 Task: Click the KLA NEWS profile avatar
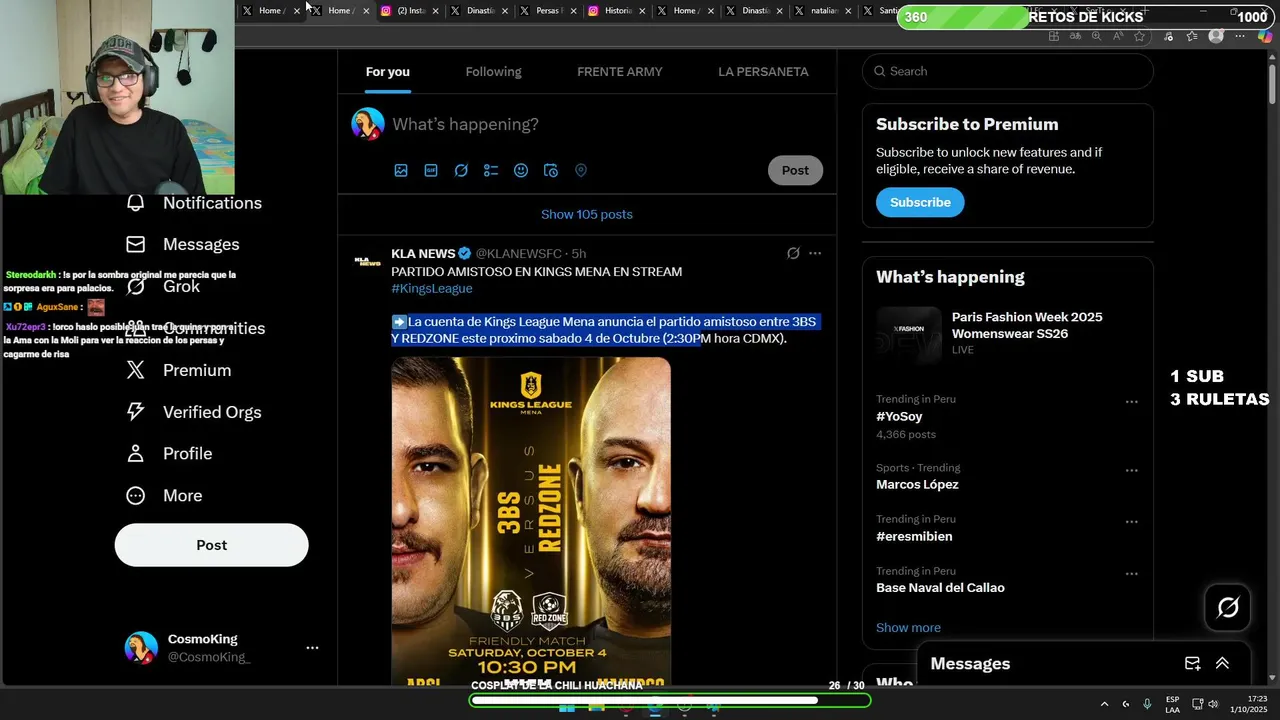pyautogui.click(x=368, y=262)
